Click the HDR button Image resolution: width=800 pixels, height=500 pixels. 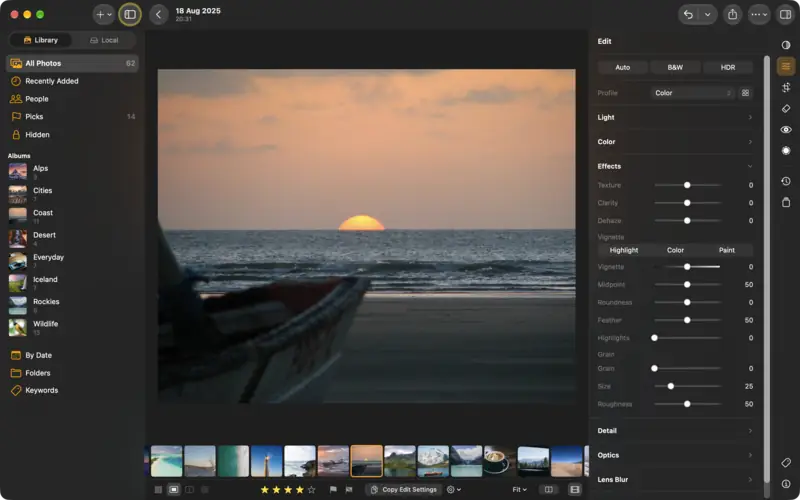tap(728, 67)
